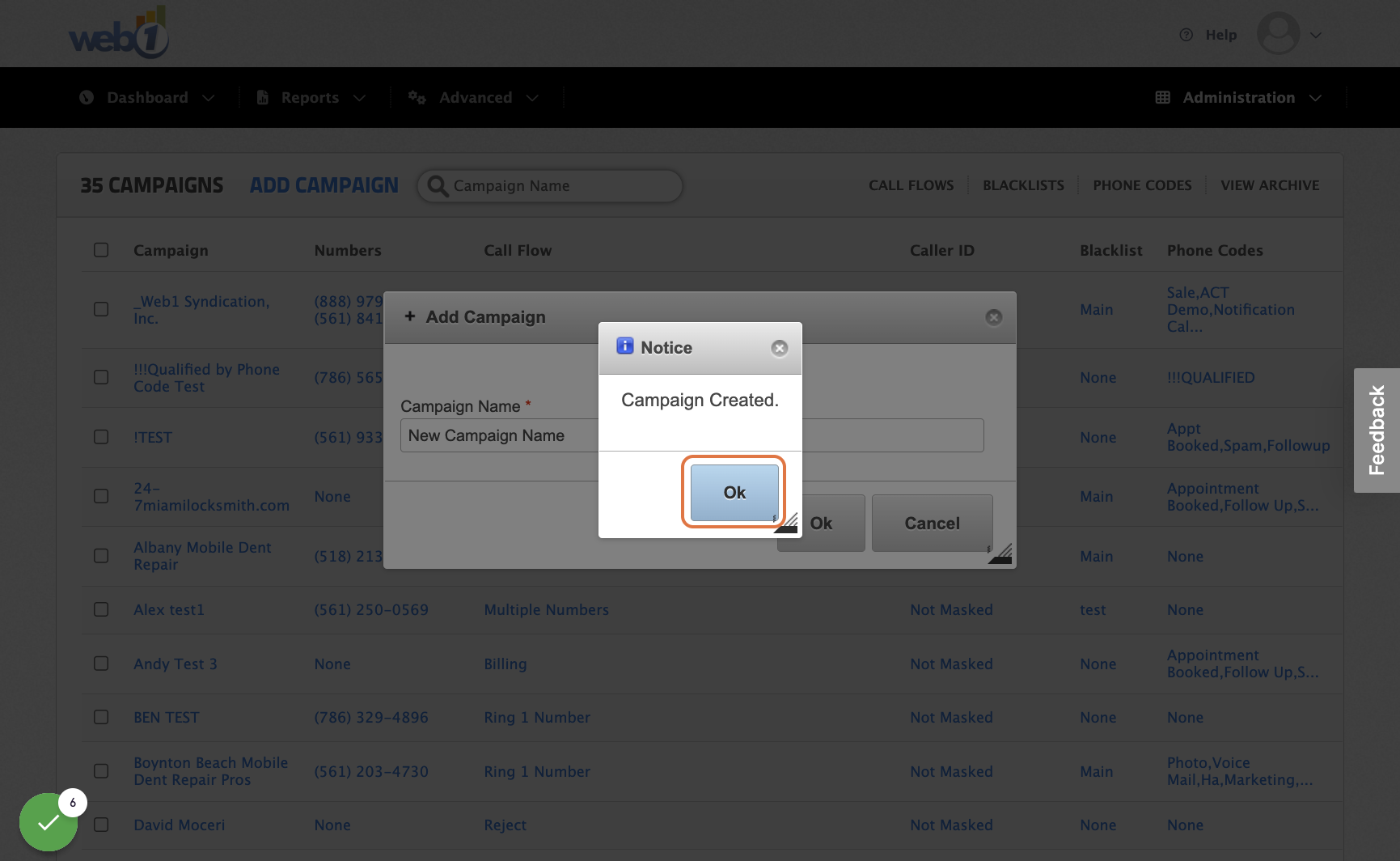Image resolution: width=1400 pixels, height=861 pixels.
Task: Open CALL FLOWS tab
Action: point(911,185)
